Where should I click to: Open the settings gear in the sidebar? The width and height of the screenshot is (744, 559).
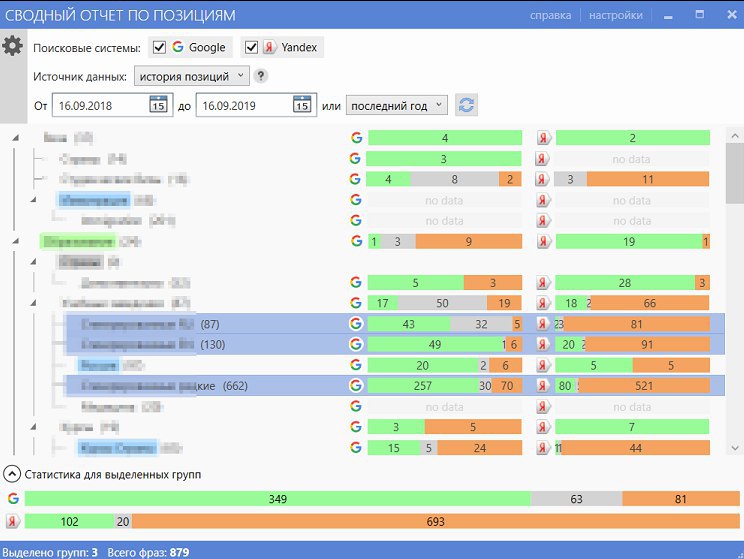click(x=12, y=46)
